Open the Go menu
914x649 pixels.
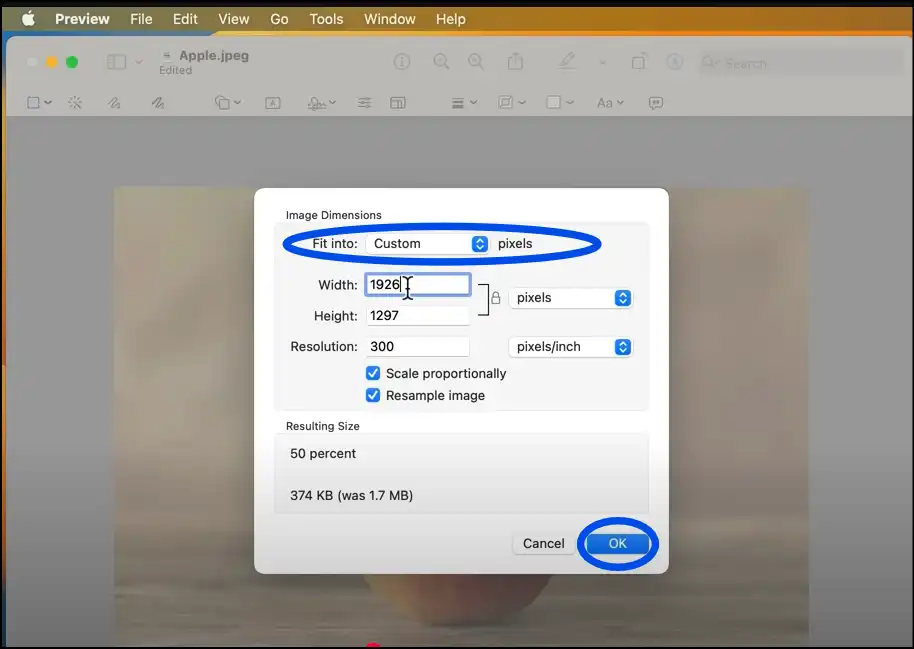[x=279, y=19]
